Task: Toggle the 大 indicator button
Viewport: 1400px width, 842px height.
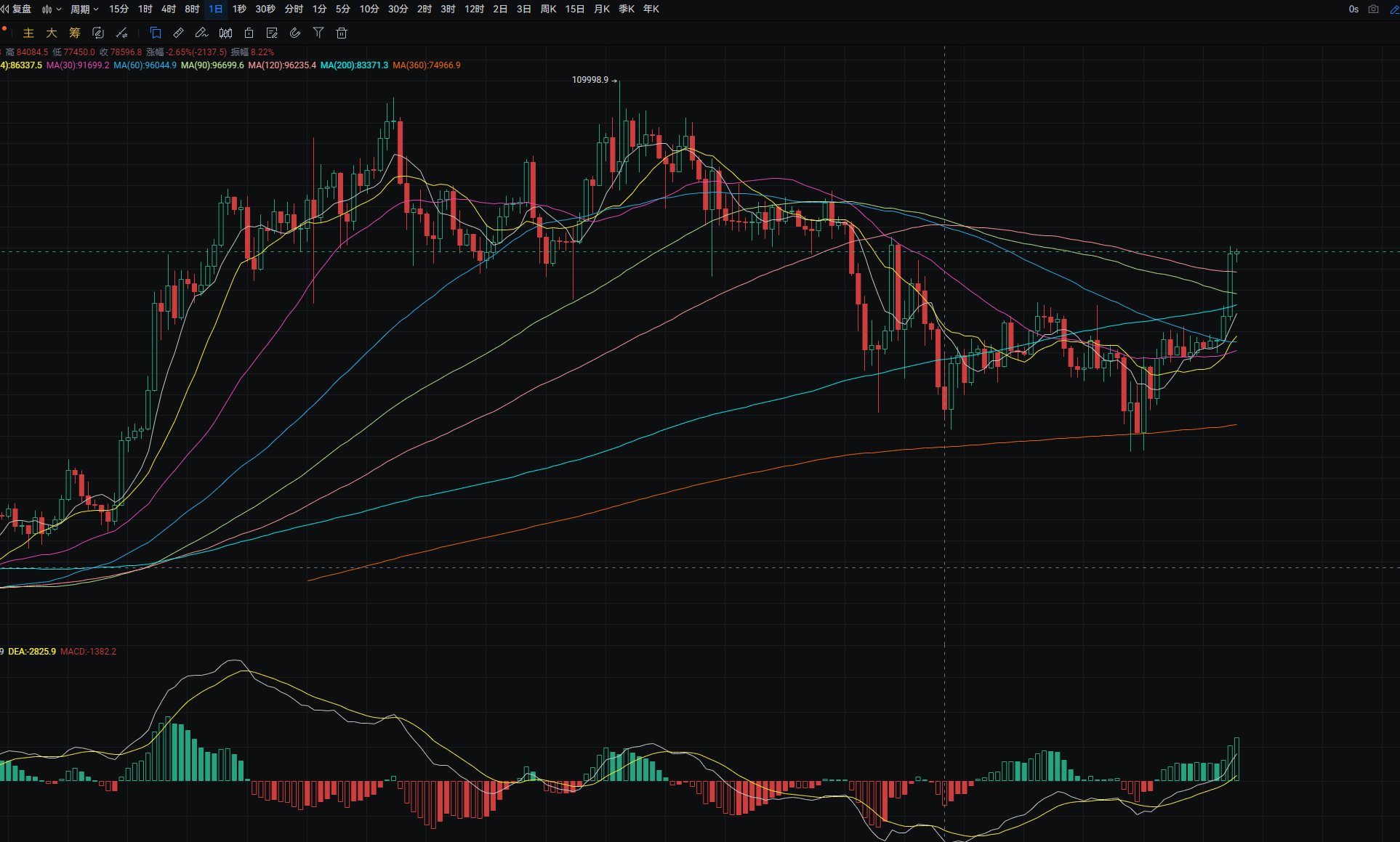Action: [52, 33]
